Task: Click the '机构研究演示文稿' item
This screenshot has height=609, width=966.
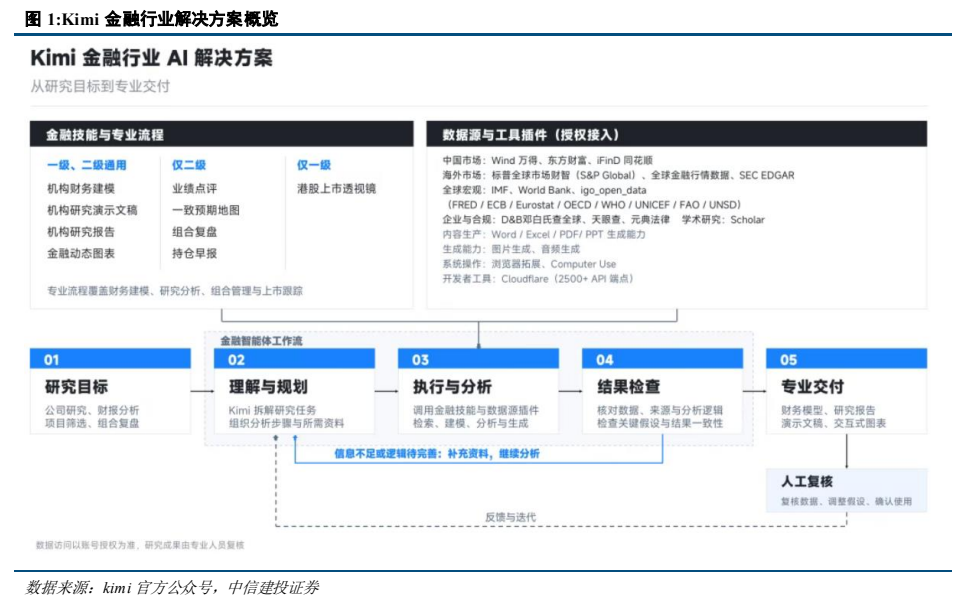Action: tap(92, 210)
